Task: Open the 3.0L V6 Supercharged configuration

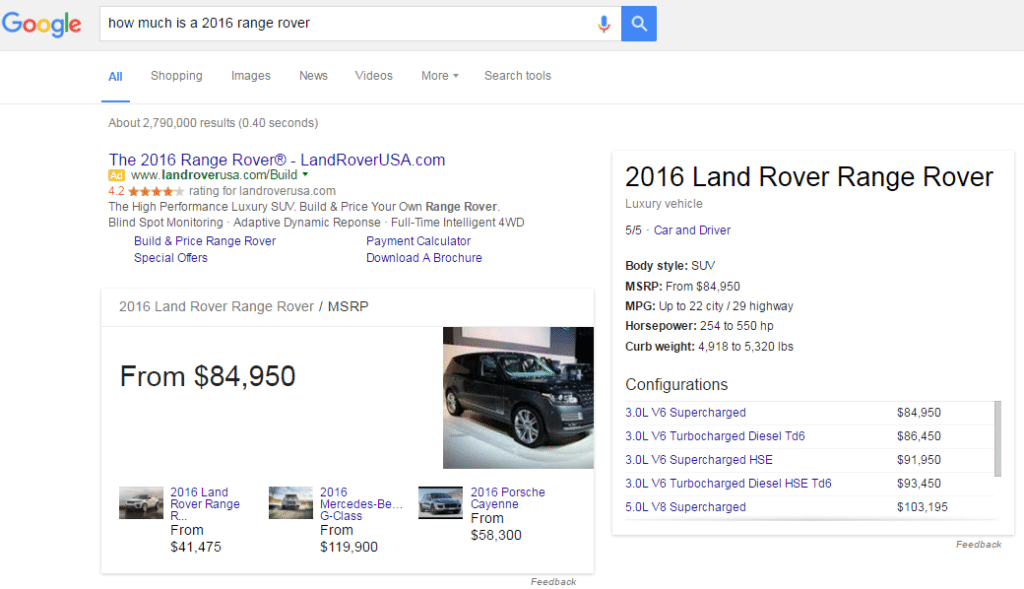Action: point(686,413)
